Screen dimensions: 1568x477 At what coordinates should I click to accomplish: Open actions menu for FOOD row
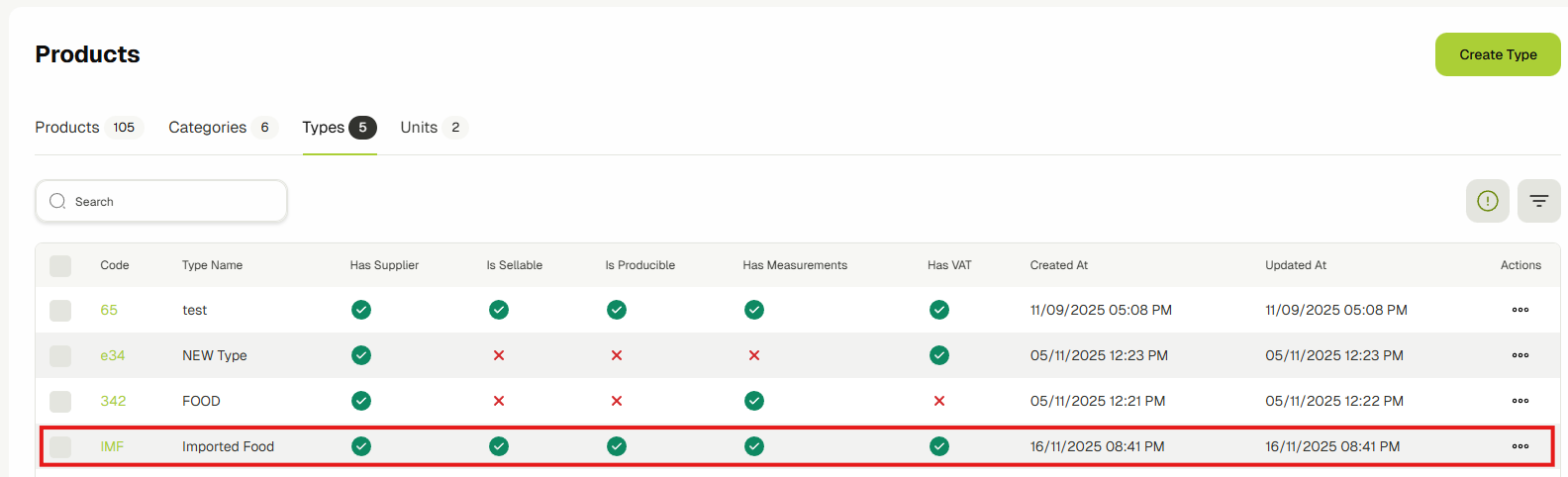tap(1519, 401)
